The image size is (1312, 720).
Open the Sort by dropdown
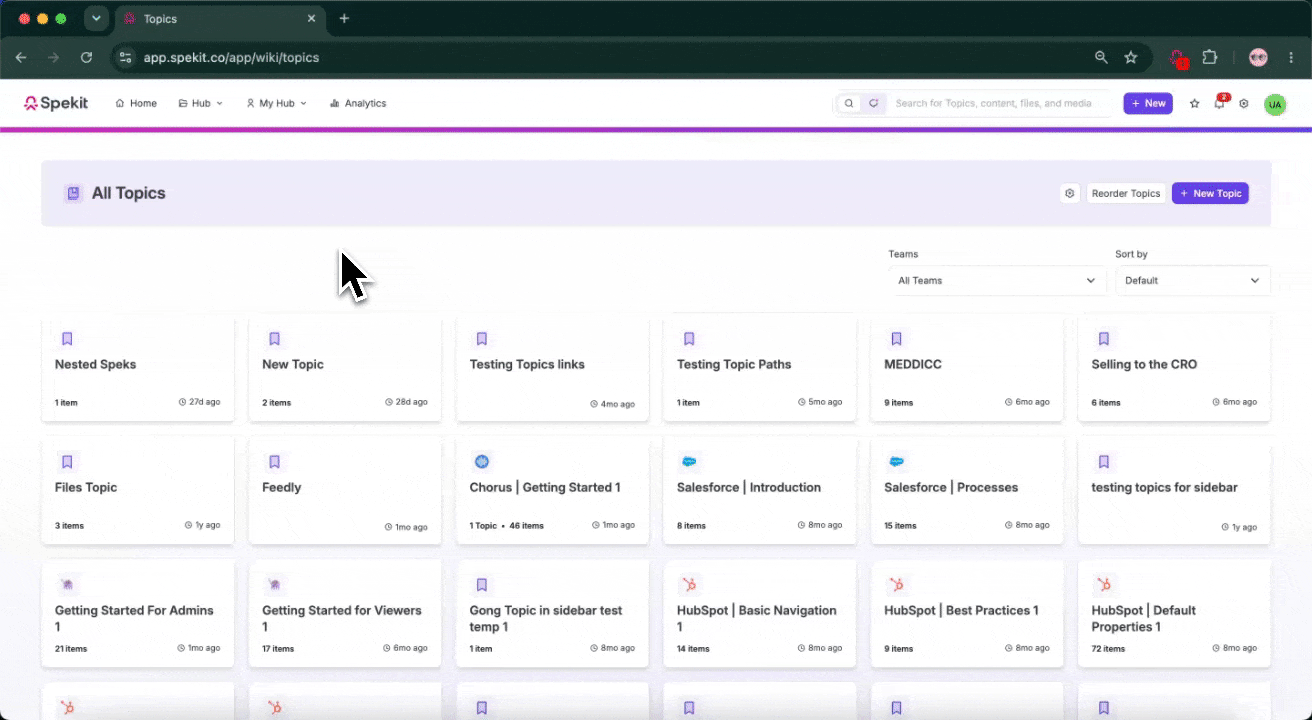pyautogui.click(x=1192, y=281)
